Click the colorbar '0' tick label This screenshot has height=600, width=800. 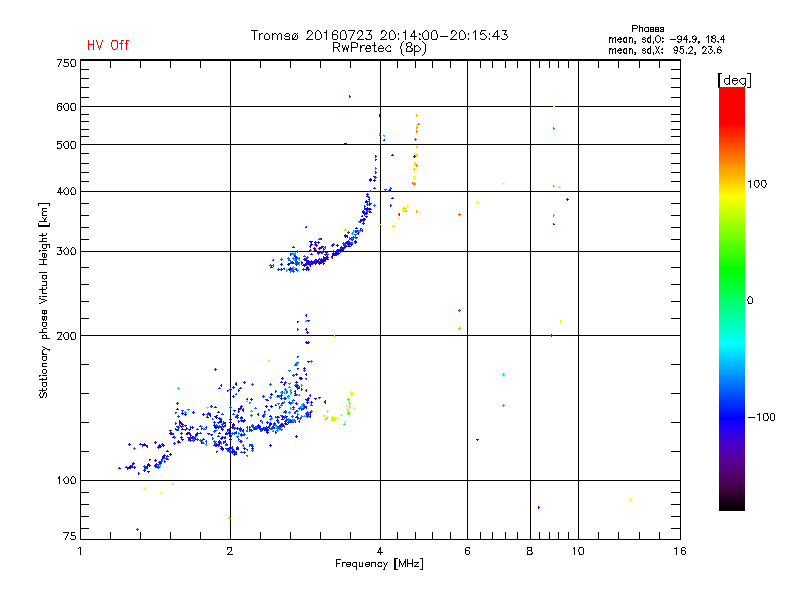click(x=750, y=301)
